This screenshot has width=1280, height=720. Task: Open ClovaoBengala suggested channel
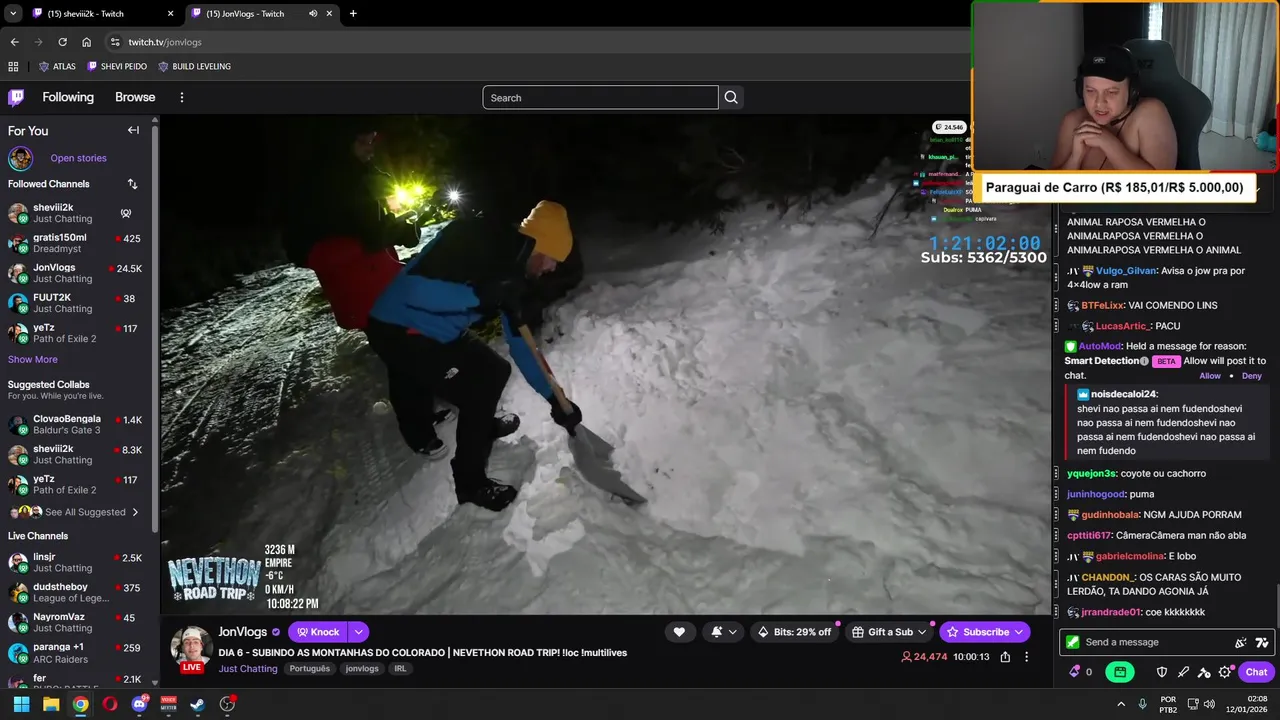click(76, 424)
